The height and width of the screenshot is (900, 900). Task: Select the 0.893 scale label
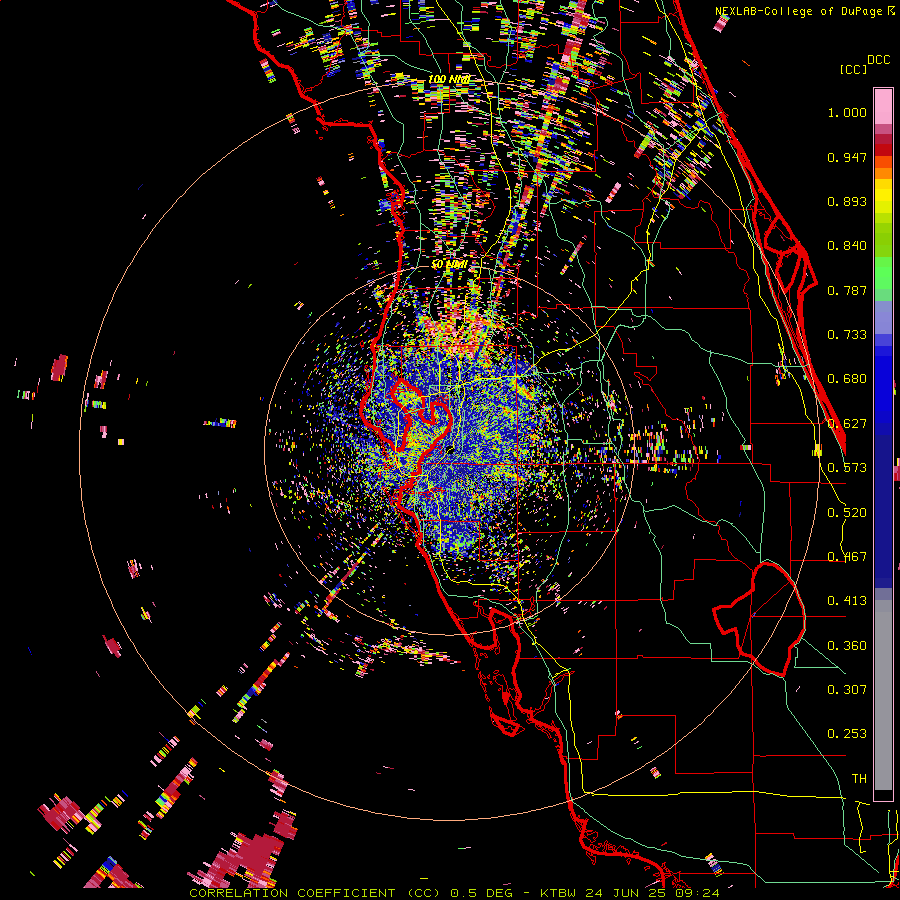click(x=847, y=201)
